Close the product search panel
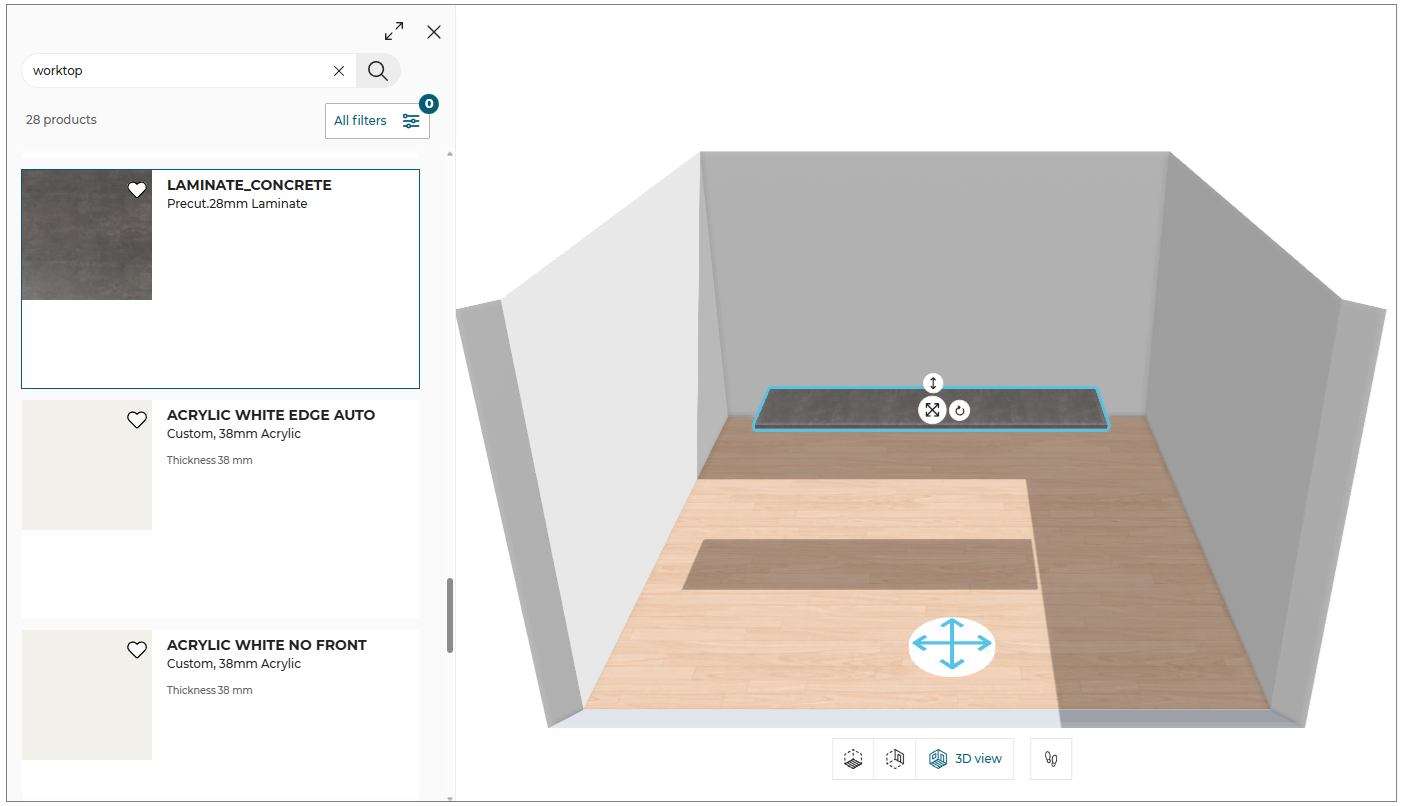The image size is (1403, 806). pyautogui.click(x=434, y=32)
